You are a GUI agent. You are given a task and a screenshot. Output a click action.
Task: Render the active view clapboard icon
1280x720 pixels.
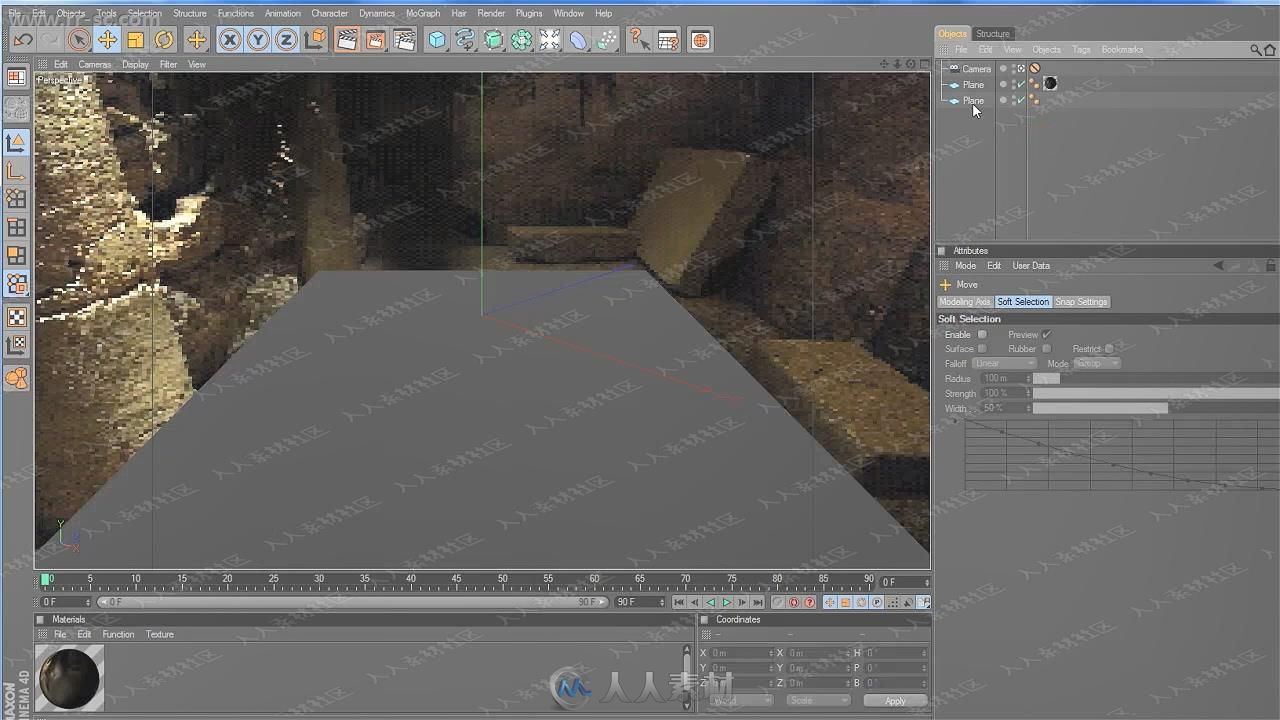[347, 40]
